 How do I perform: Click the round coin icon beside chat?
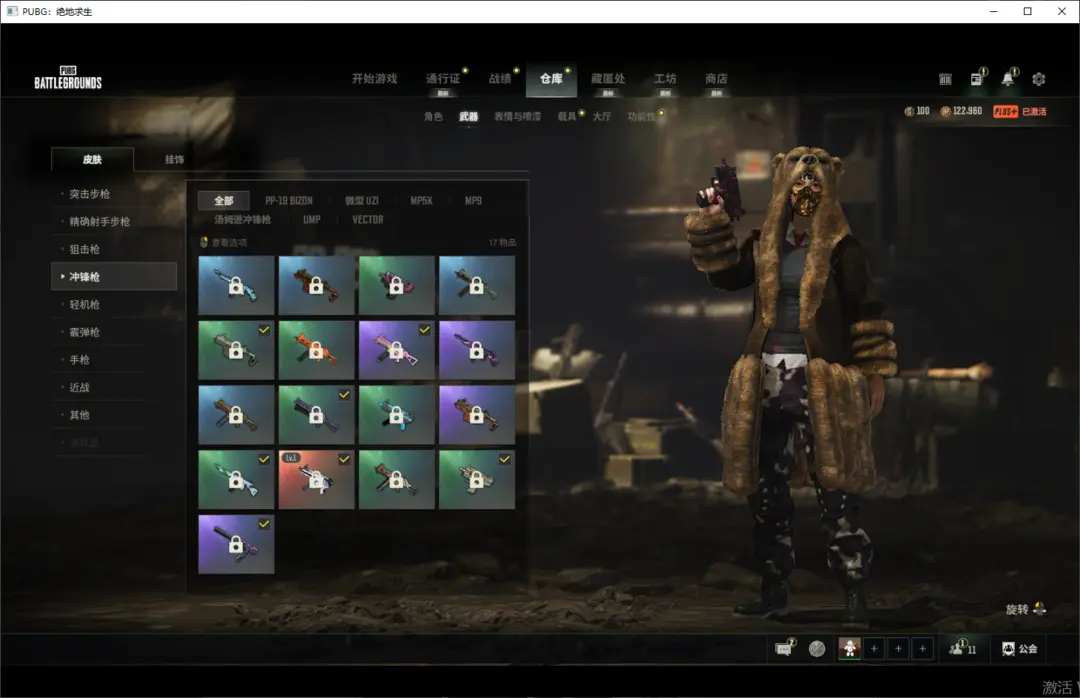817,648
